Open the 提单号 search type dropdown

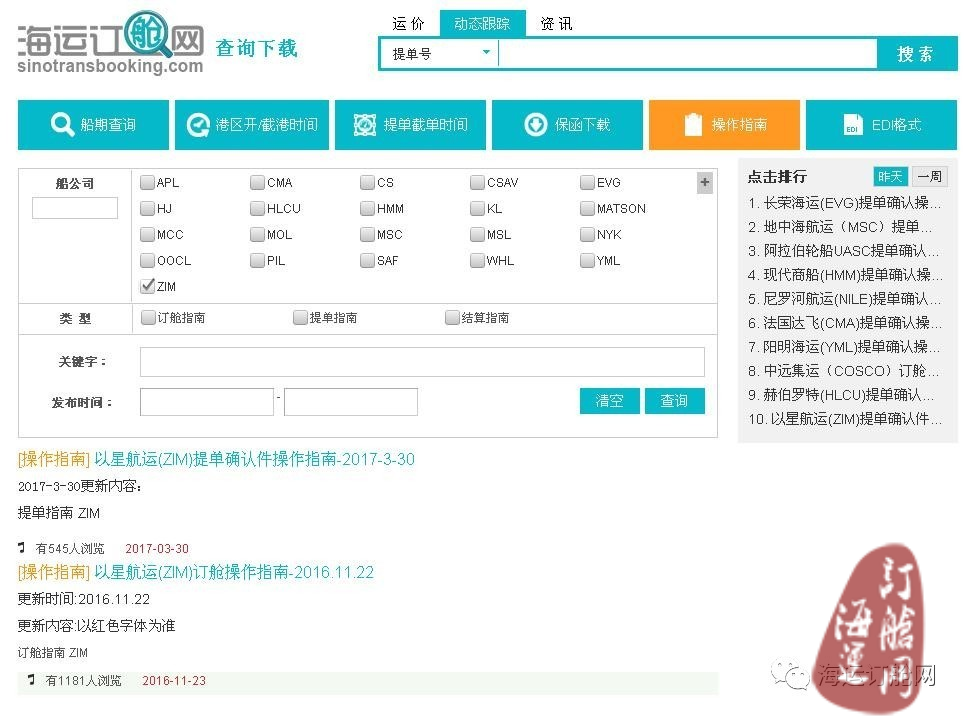(x=439, y=54)
